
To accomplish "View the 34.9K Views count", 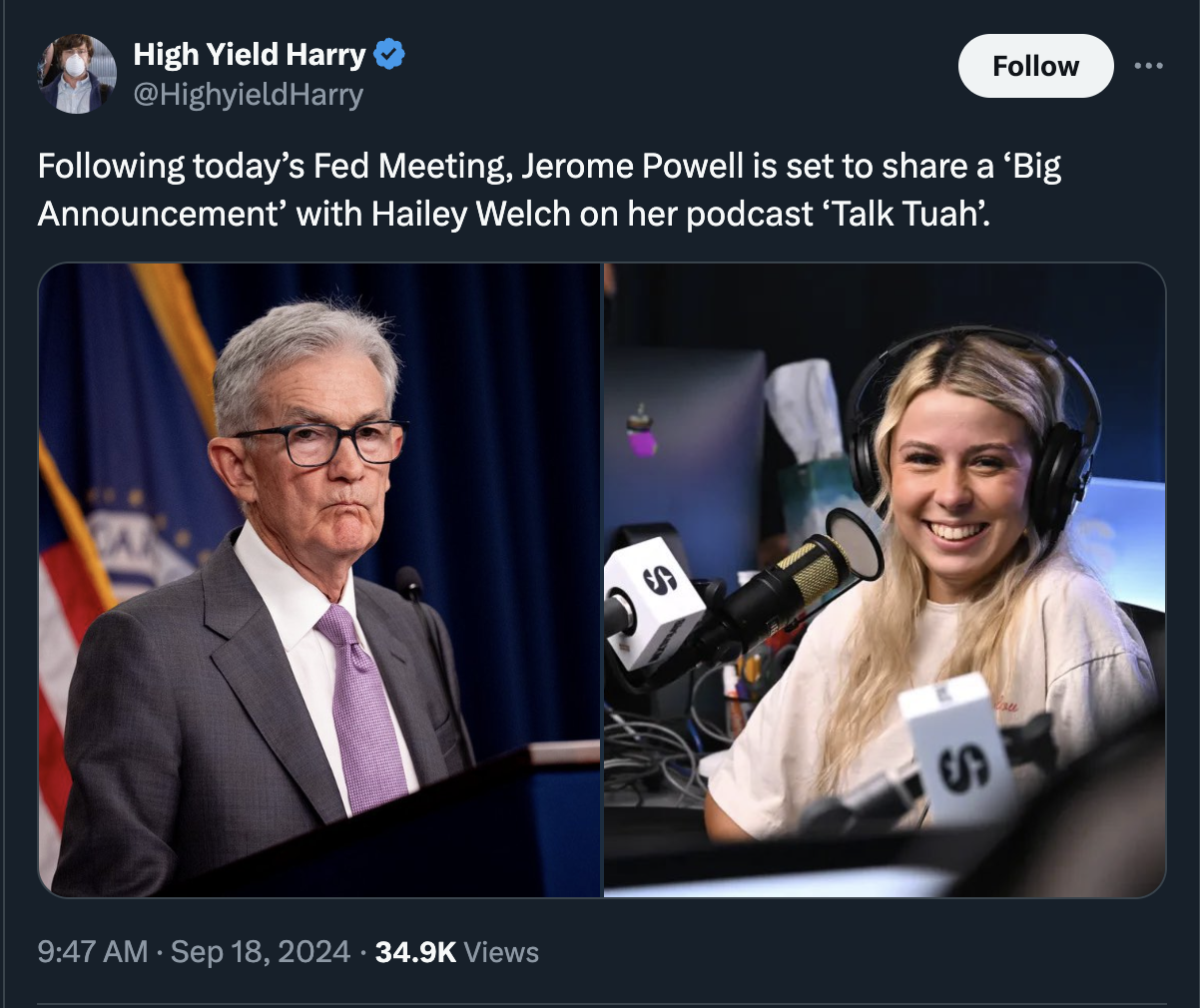I will [457, 951].
